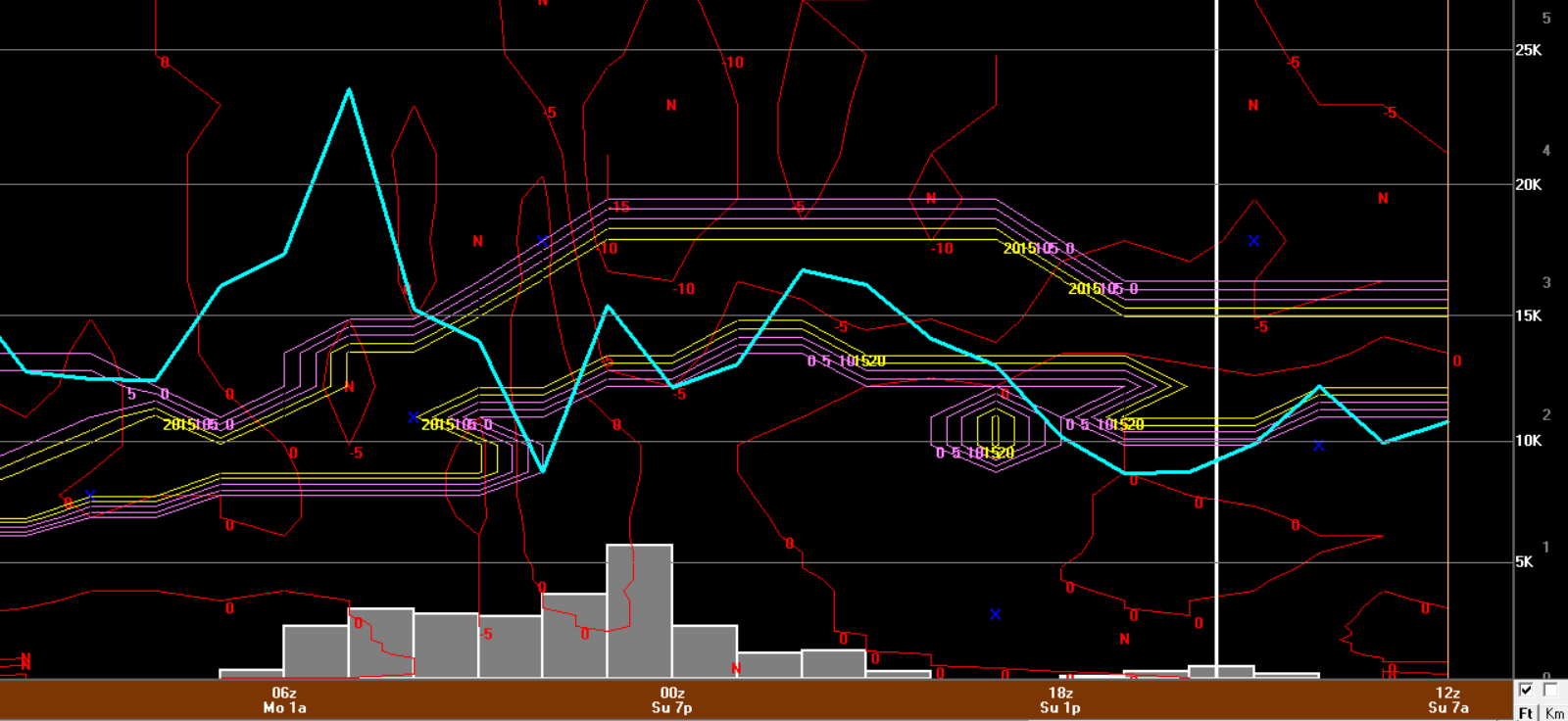Select the blue X marker below 5K line
Screen dimensions: 1568x721
[995, 614]
